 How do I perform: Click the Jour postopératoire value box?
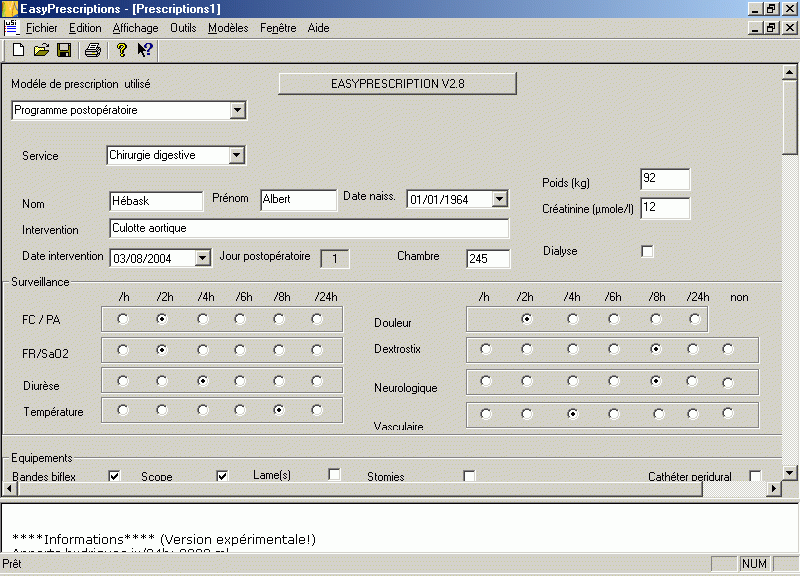[x=335, y=259]
